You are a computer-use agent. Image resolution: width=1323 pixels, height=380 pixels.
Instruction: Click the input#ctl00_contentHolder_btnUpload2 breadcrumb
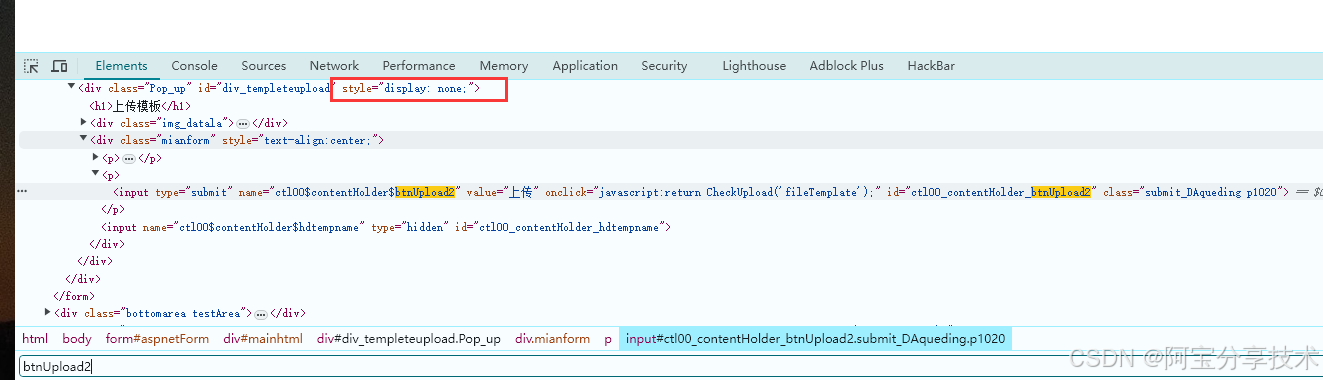816,339
